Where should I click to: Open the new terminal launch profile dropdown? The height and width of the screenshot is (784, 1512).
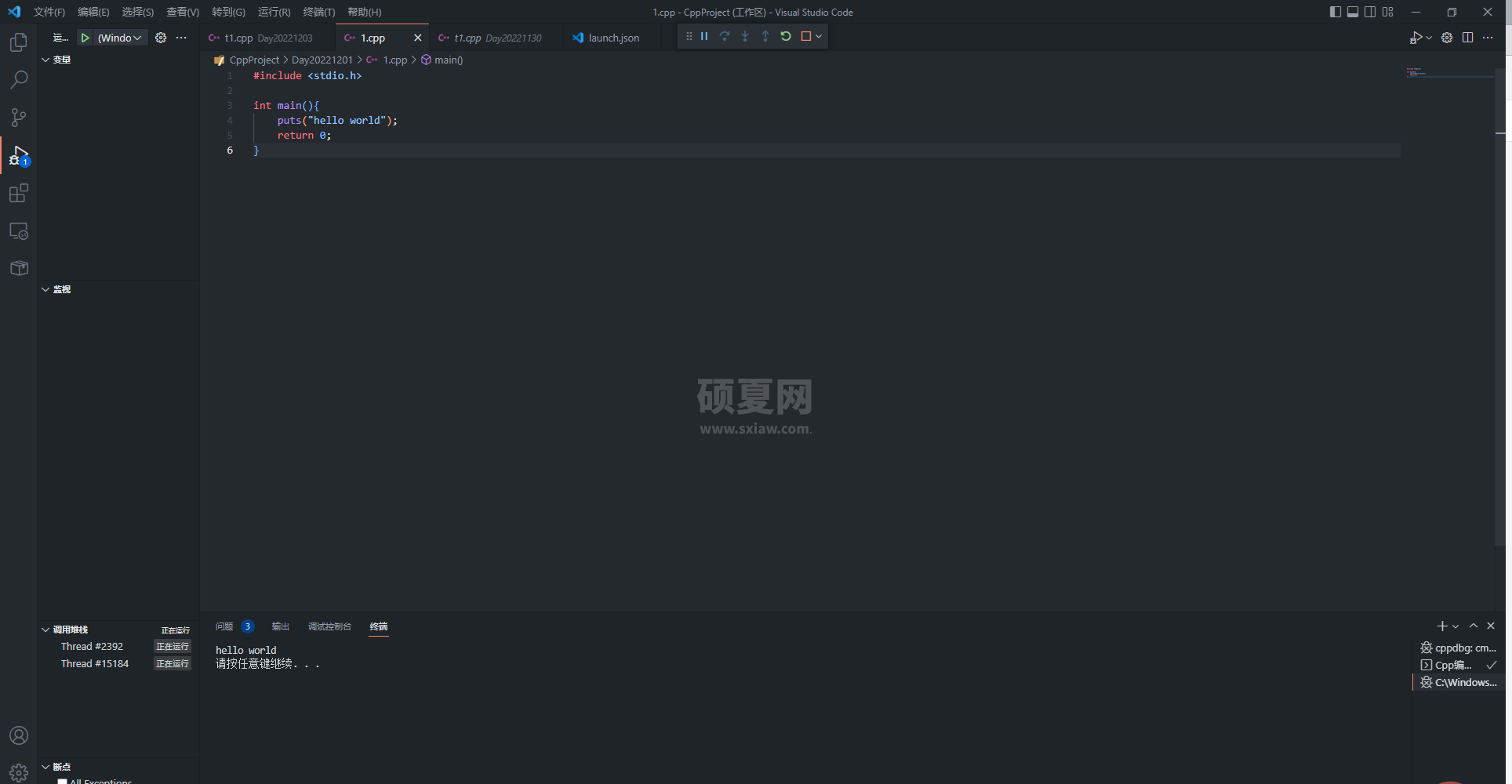point(1456,626)
